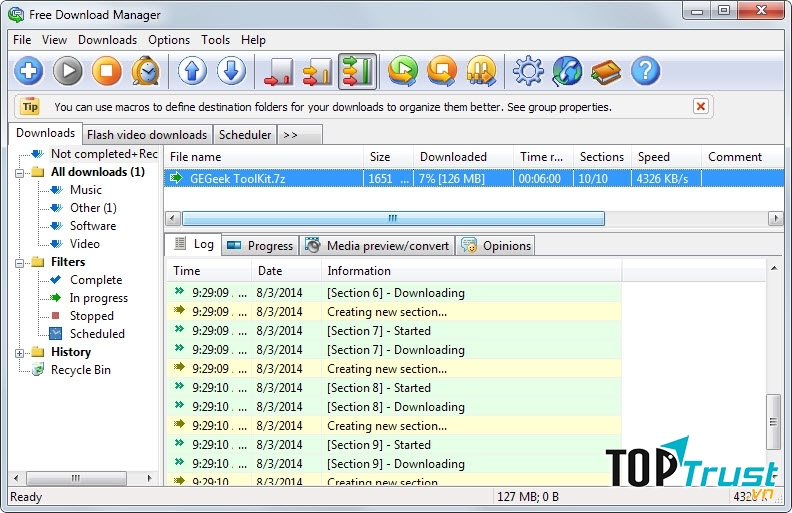Click download list horizontal scrollbar thumb
This screenshot has height=513, width=792.
tap(393, 219)
